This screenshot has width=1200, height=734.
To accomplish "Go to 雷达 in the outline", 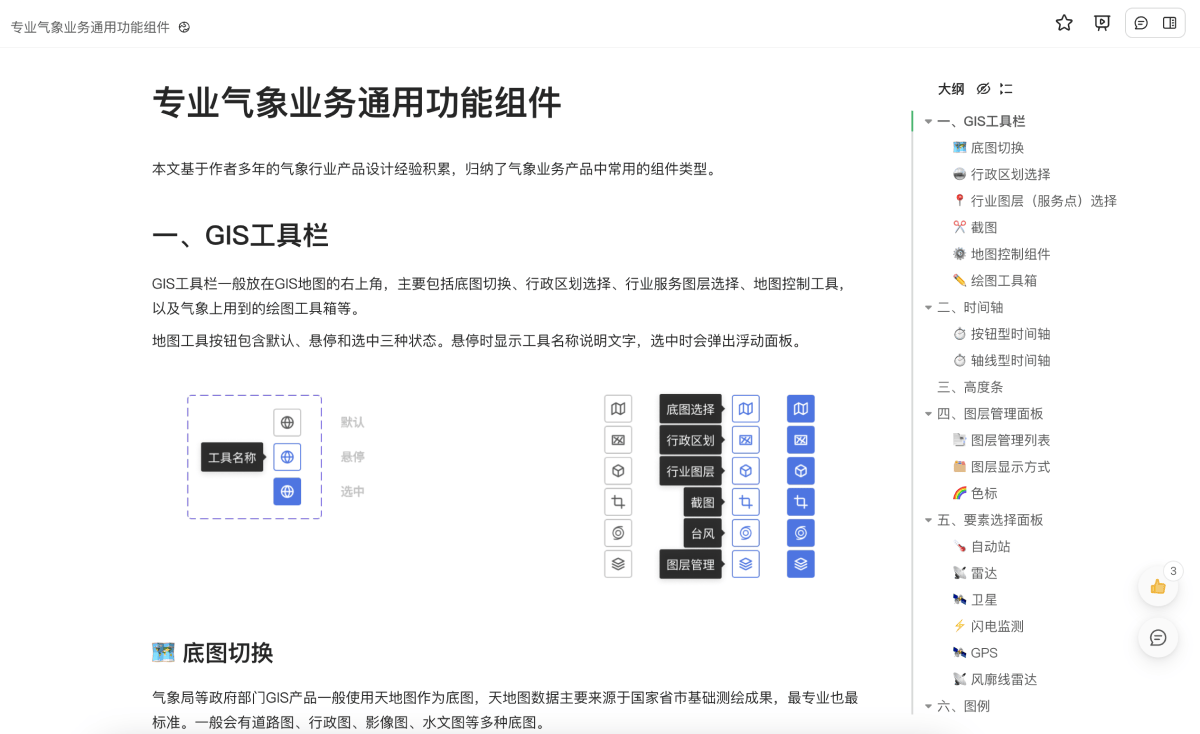I will [x=975, y=573].
